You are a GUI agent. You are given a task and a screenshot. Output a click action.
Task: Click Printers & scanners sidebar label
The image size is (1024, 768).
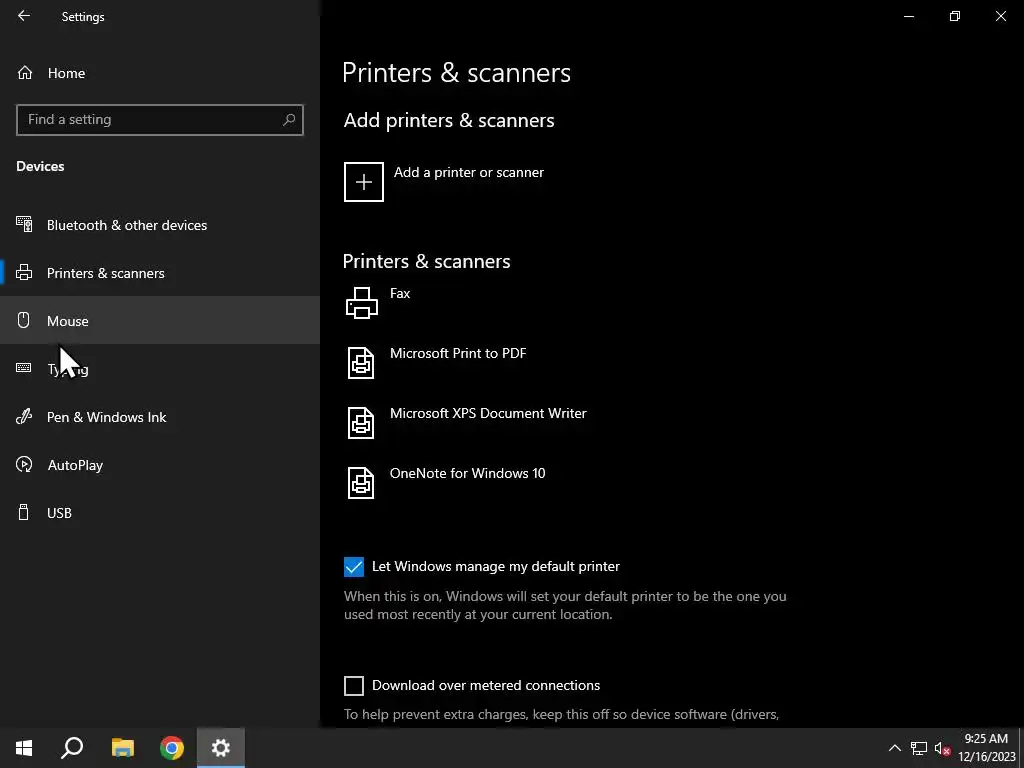click(105, 273)
